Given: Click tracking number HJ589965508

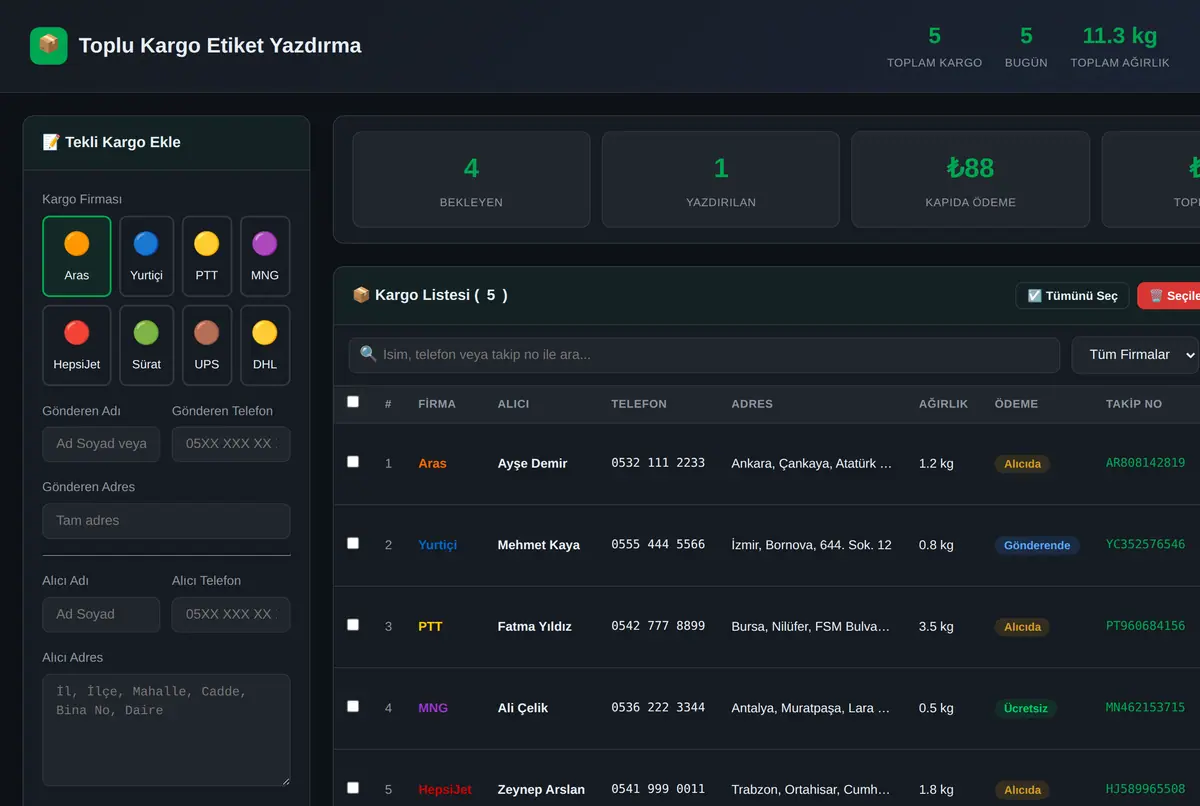Looking at the screenshot, I should pyautogui.click(x=1145, y=789).
